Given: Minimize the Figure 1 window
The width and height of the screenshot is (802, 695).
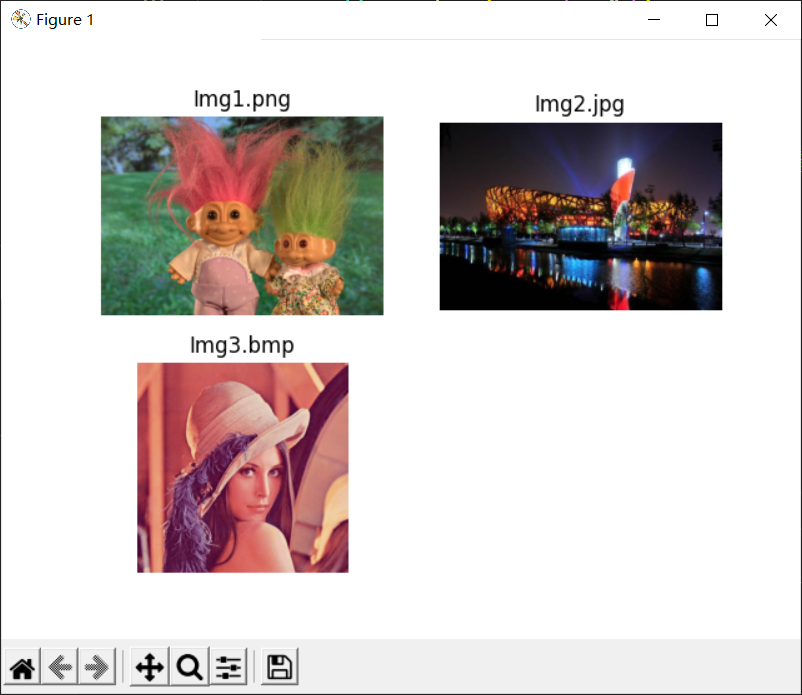Looking at the screenshot, I should (x=654, y=20).
